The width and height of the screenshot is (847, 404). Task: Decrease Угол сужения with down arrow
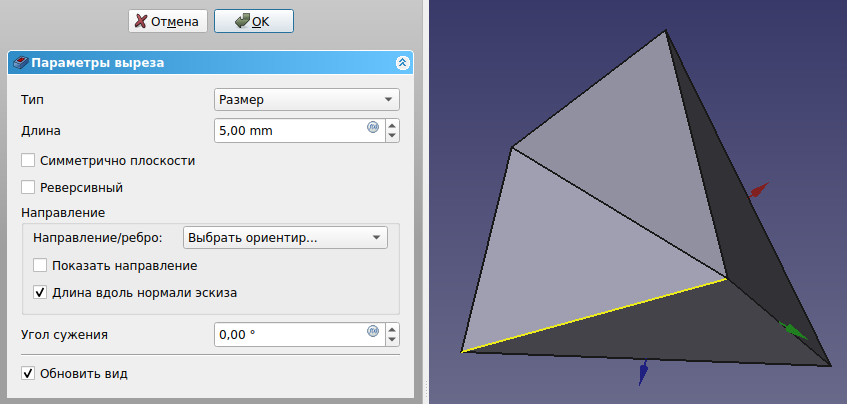pyautogui.click(x=393, y=341)
